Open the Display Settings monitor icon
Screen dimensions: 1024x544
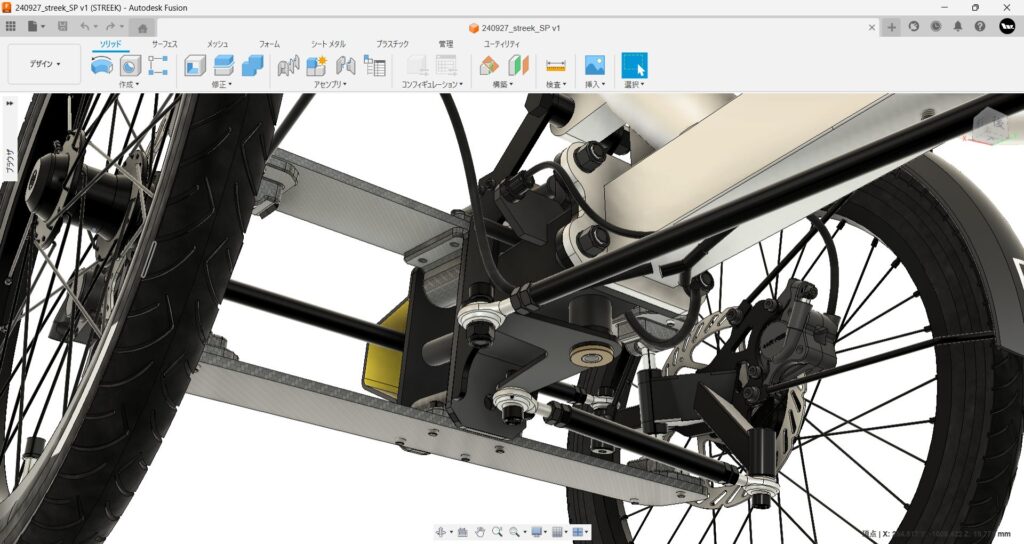pos(537,532)
